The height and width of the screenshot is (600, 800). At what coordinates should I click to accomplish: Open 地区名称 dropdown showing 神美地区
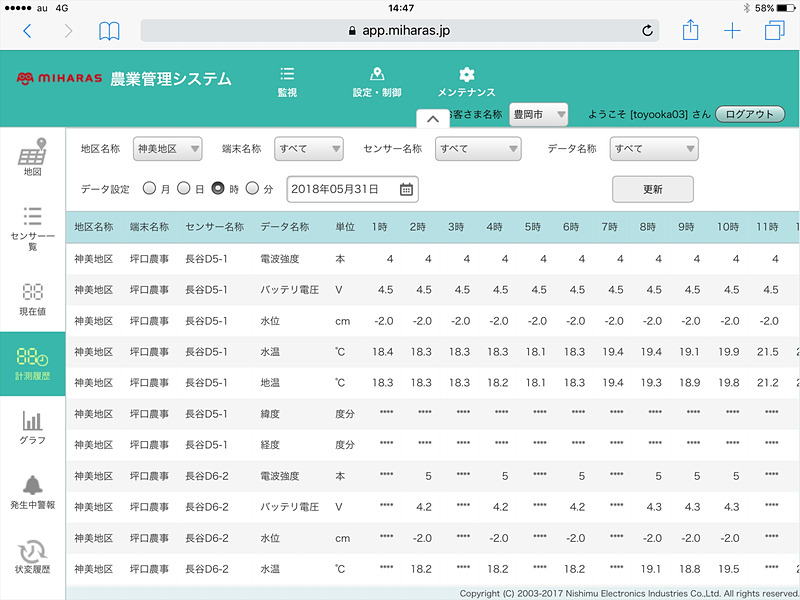(167, 149)
